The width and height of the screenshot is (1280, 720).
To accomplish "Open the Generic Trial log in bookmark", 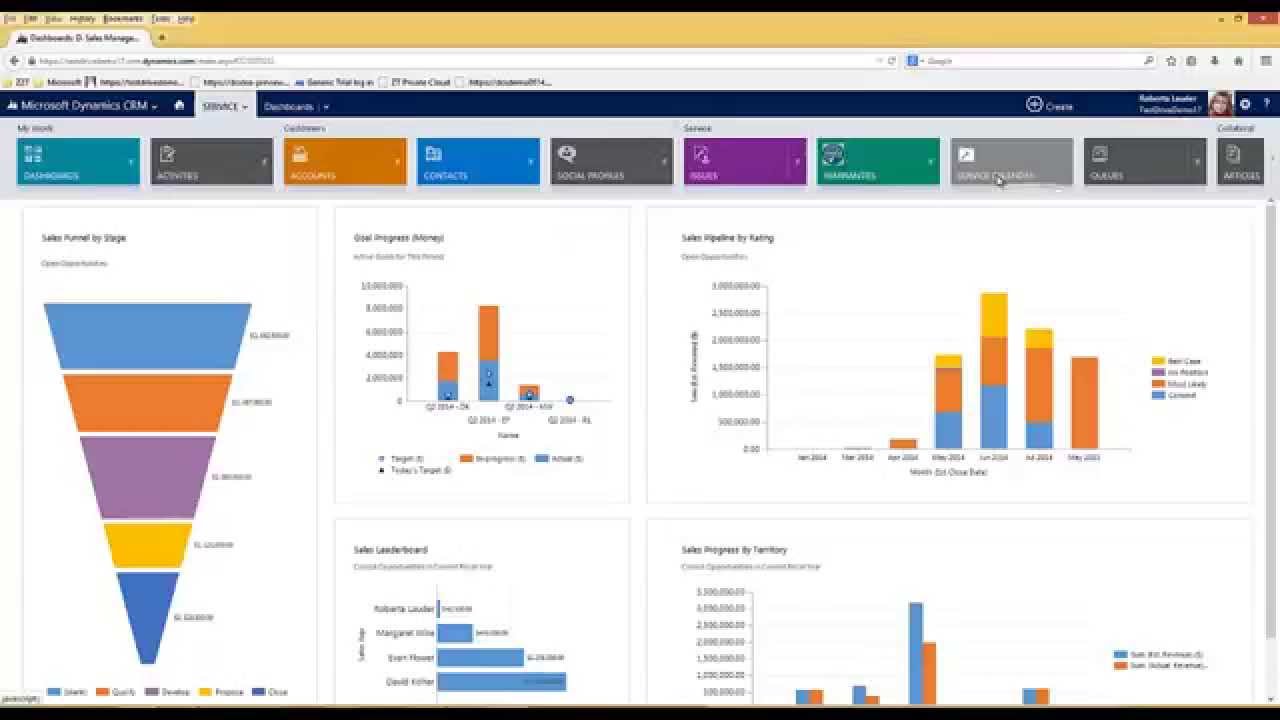I will [x=337, y=82].
